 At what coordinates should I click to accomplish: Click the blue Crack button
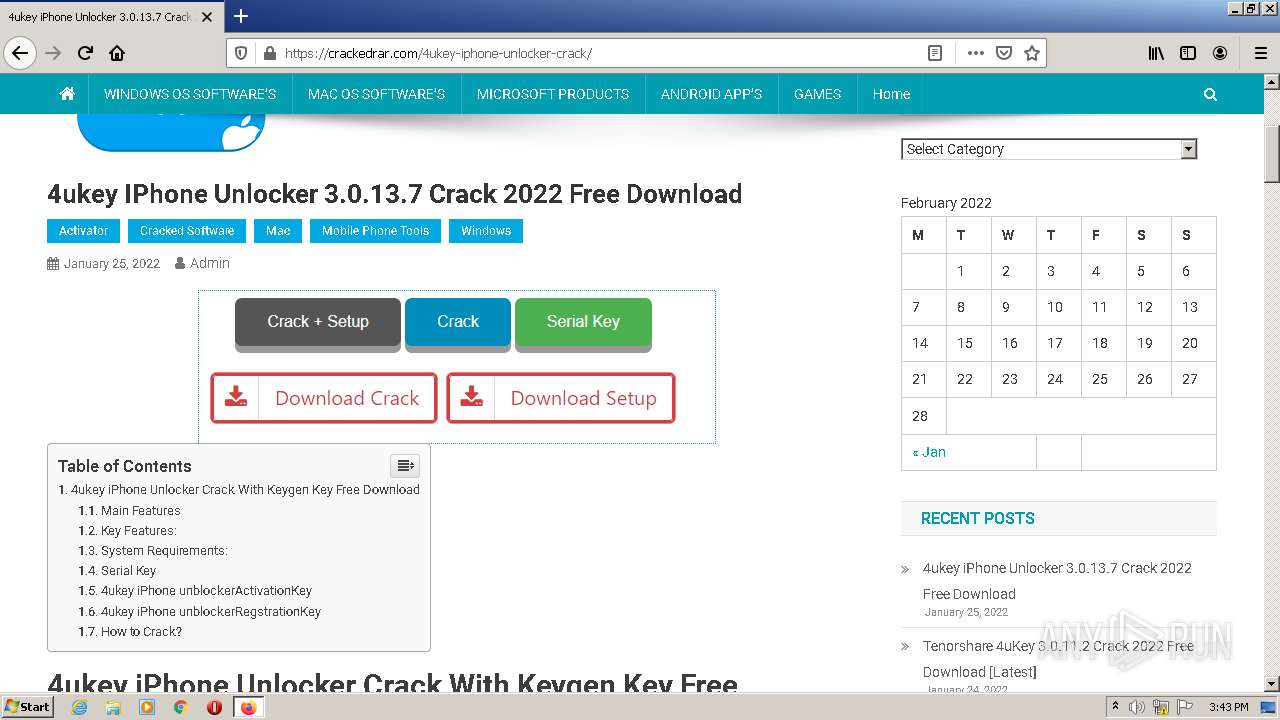pyautogui.click(x=458, y=323)
